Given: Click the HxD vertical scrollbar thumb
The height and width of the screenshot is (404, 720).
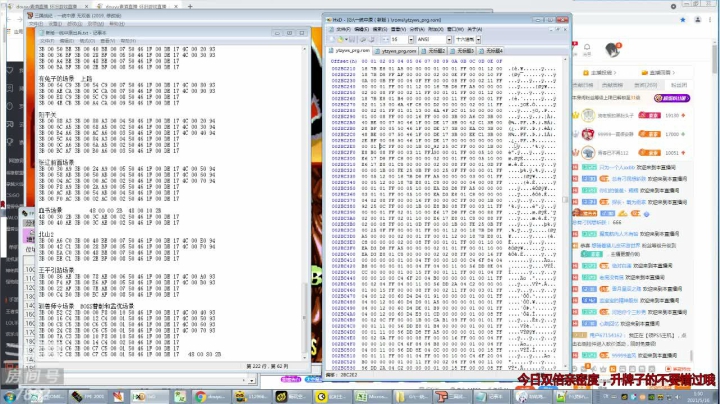Looking at the screenshot, I should pos(565,200).
